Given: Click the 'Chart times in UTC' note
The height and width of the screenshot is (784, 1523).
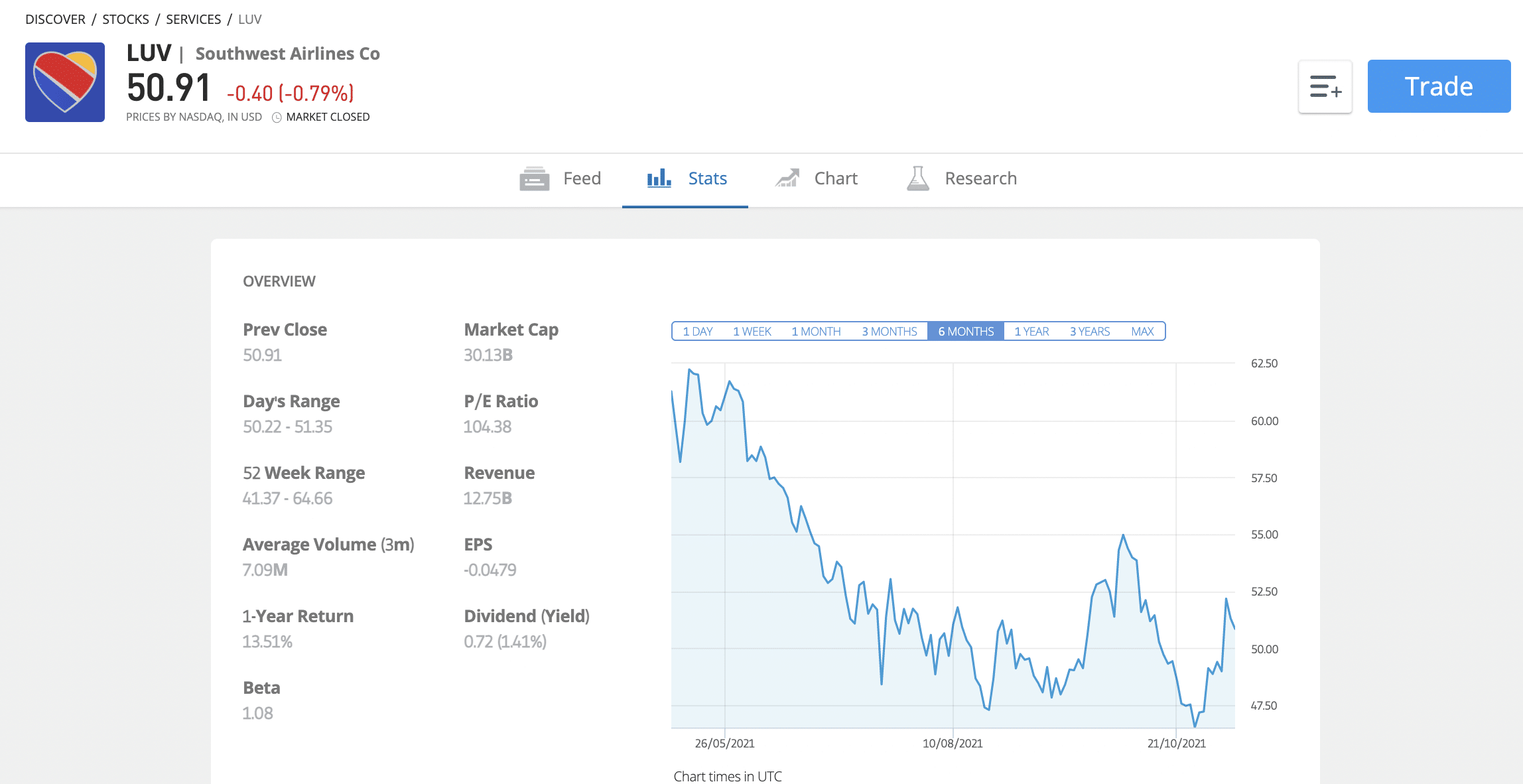Looking at the screenshot, I should pos(728,776).
